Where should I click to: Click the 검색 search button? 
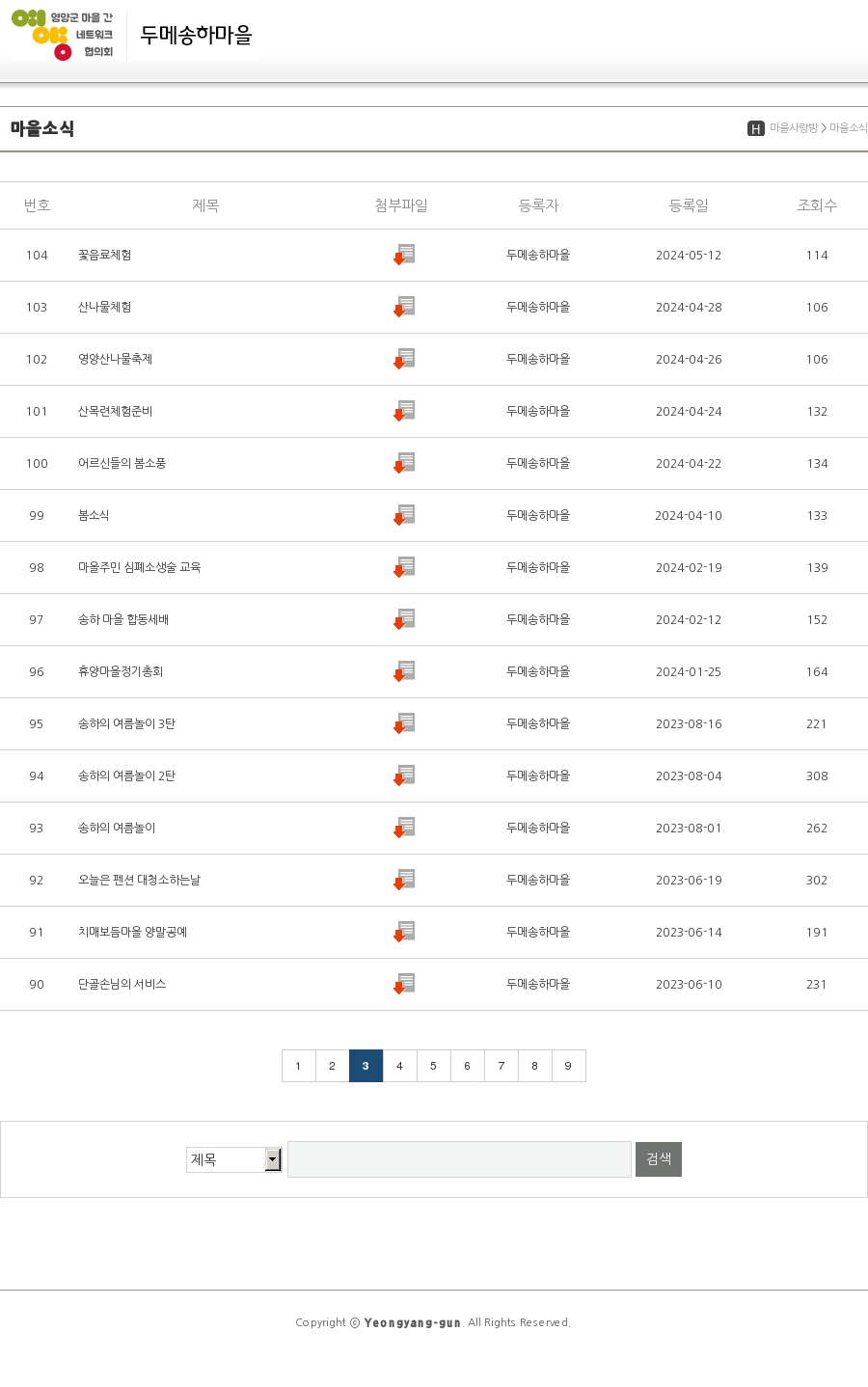(659, 1159)
